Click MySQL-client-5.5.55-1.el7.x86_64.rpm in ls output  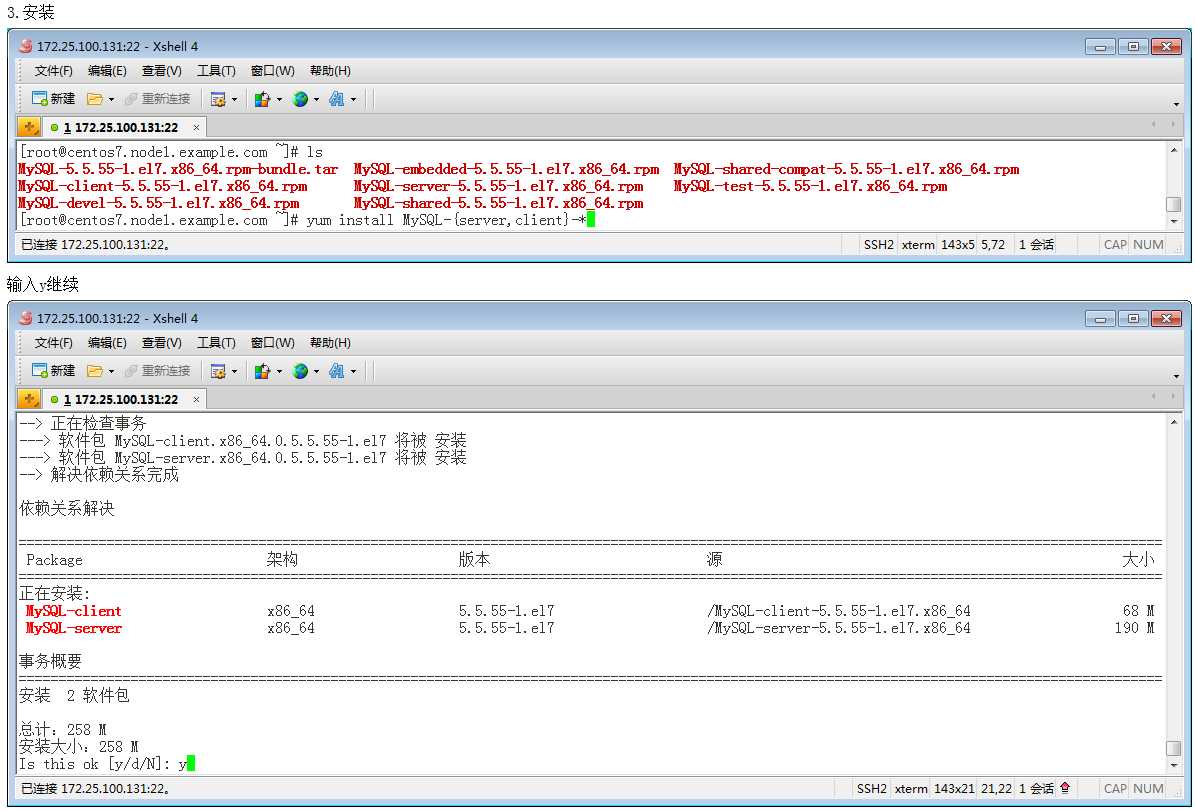162,186
